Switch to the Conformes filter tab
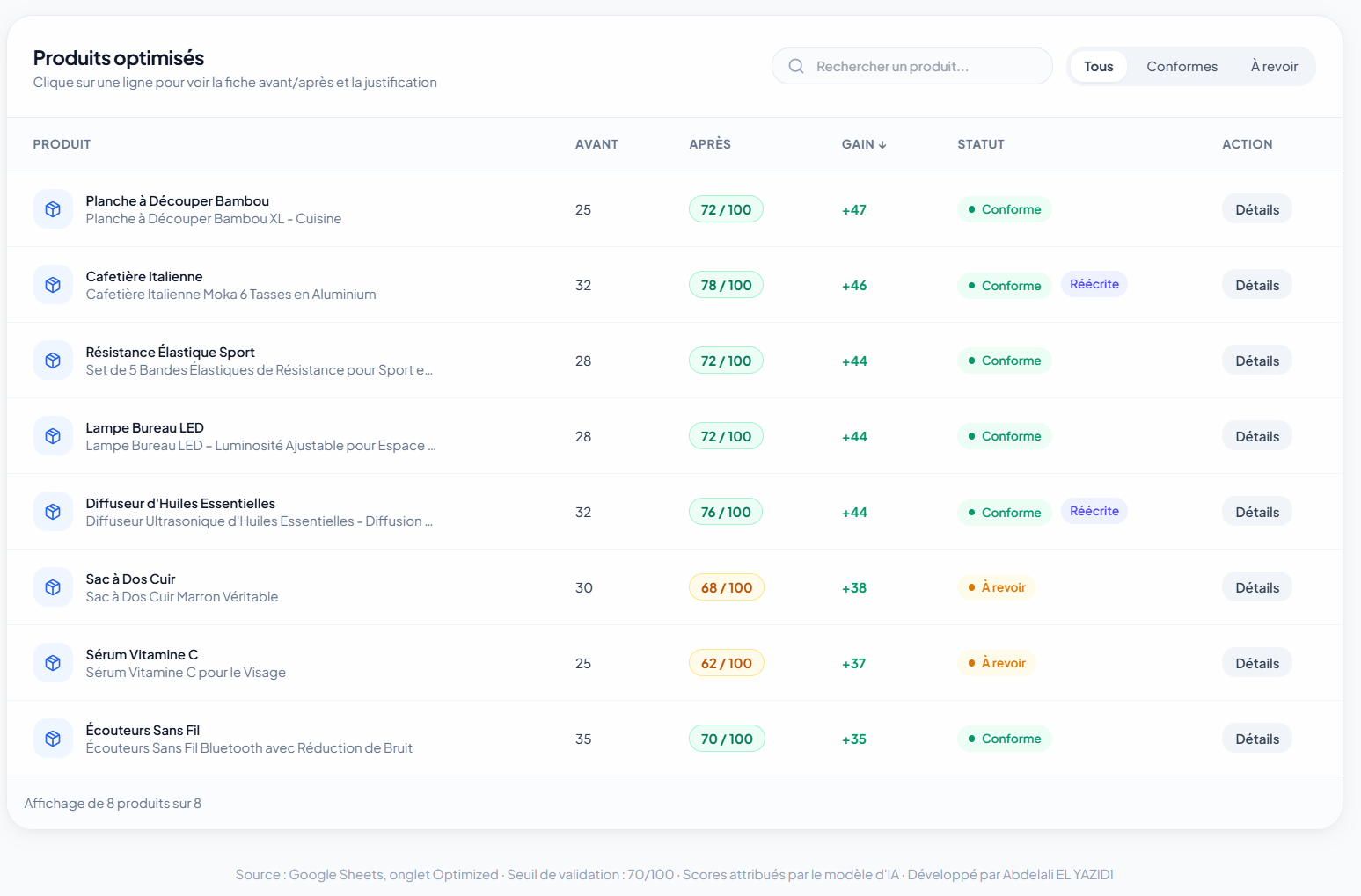The width and height of the screenshot is (1361, 896). (1182, 67)
